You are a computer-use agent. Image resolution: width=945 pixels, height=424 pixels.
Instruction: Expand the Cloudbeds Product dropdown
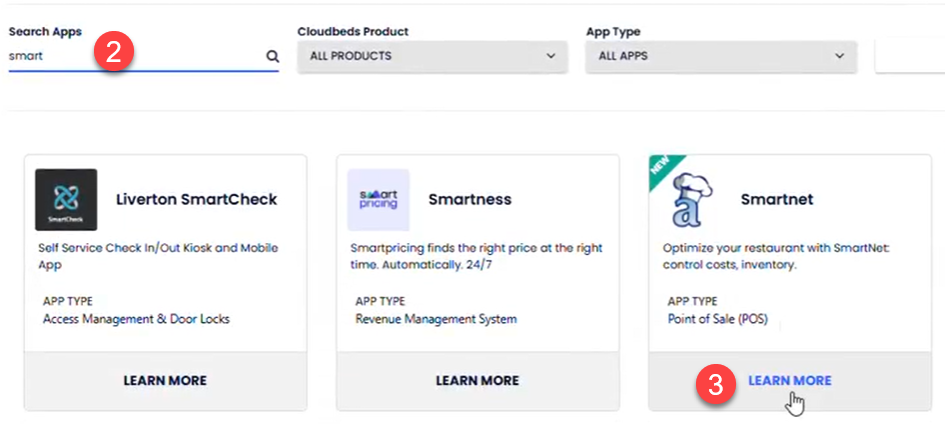[x=432, y=56]
